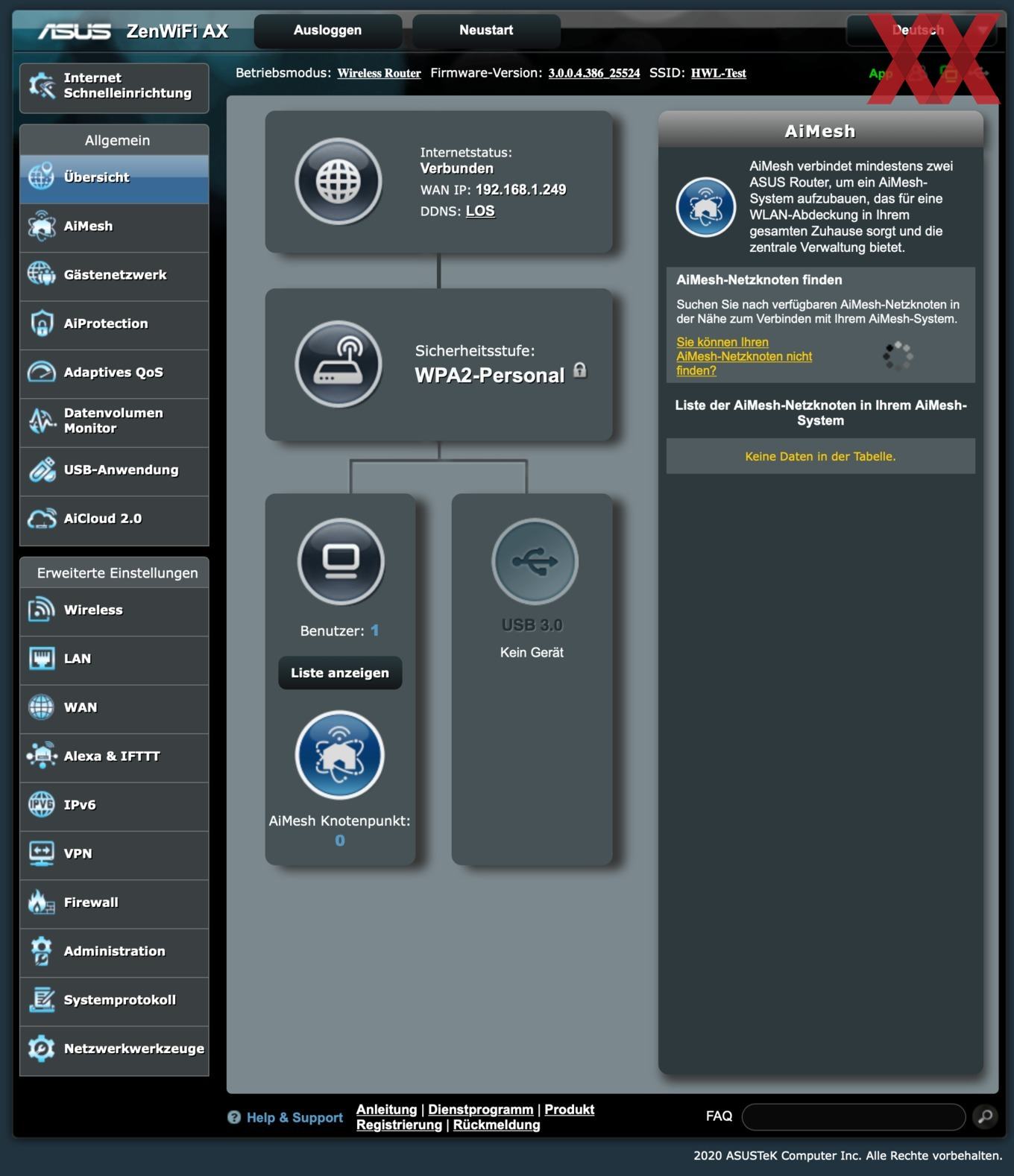The height and width of the screenshot is (1176, 1014).
Task: Click the Wireless signal icon
Action: (42, 610)
